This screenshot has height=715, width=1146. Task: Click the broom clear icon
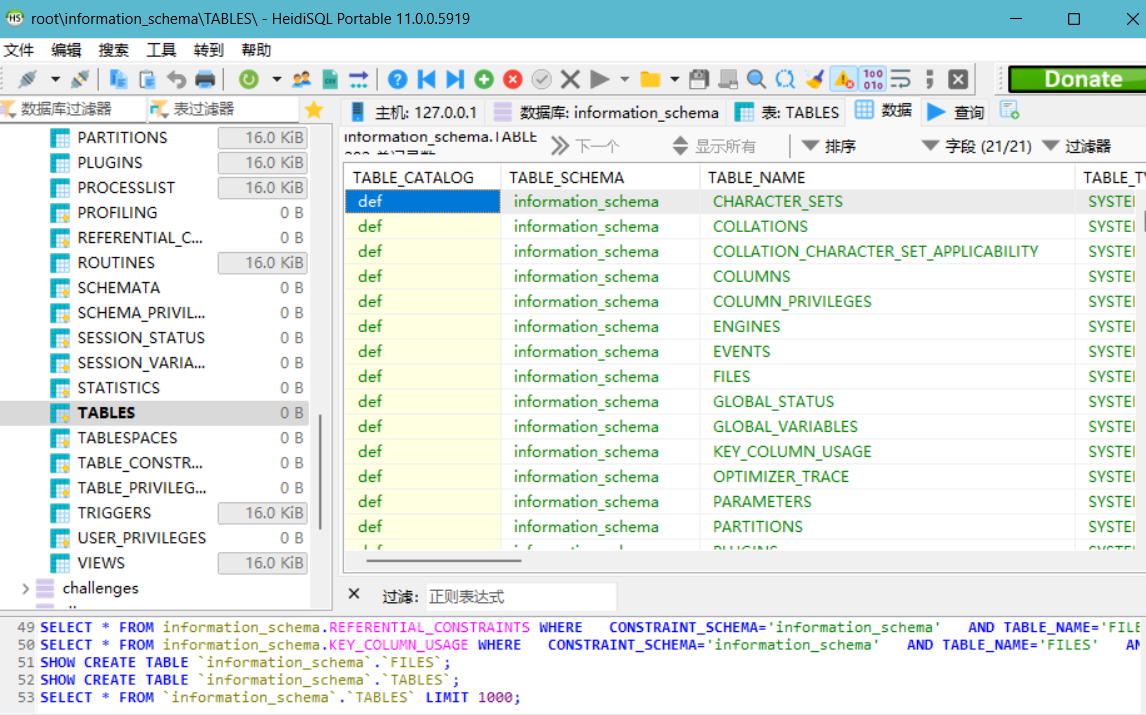pos(815,79)
